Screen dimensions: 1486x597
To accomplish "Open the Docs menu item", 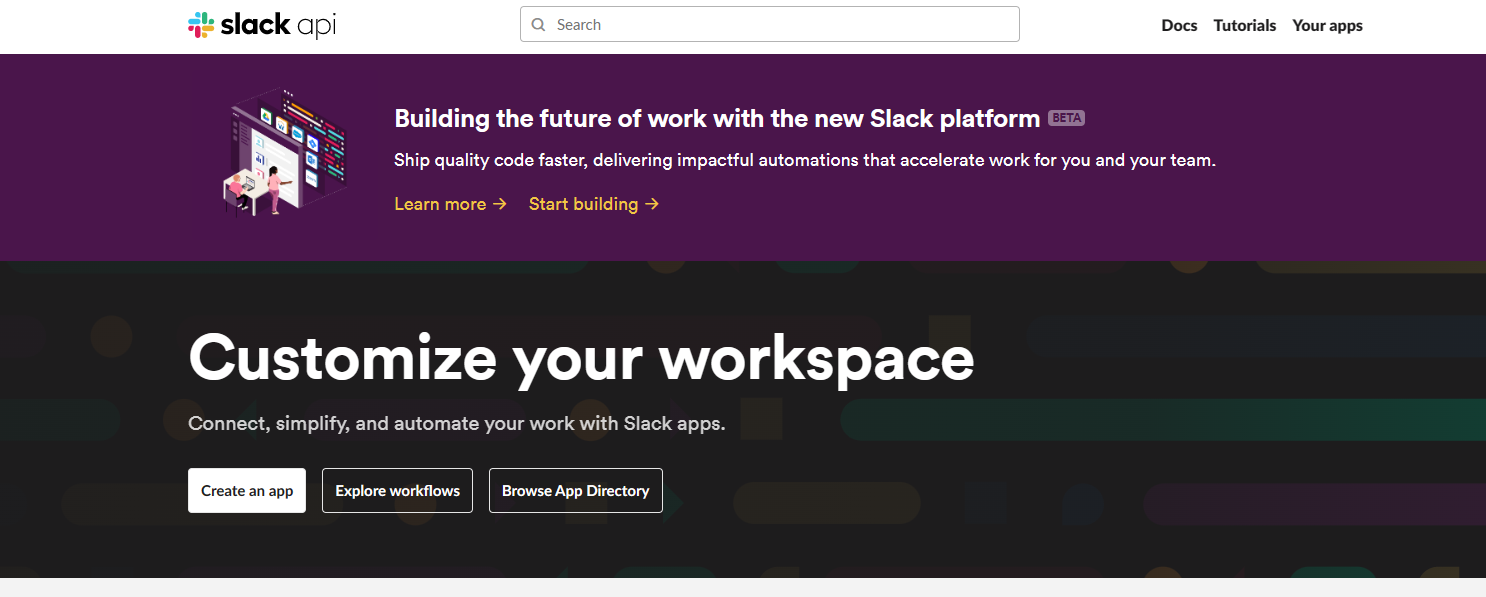I will pos(1179,26).
